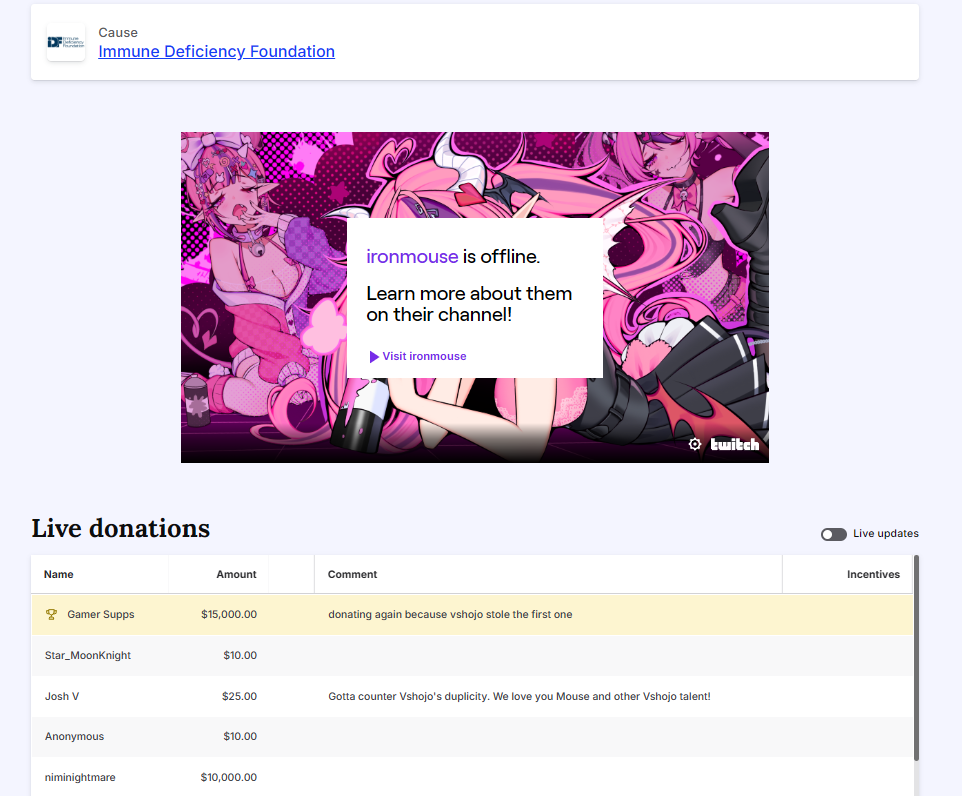Open the Immune Deficiency Foundation link
Viewport: 962px width, 796px height.
click(217, 52)
